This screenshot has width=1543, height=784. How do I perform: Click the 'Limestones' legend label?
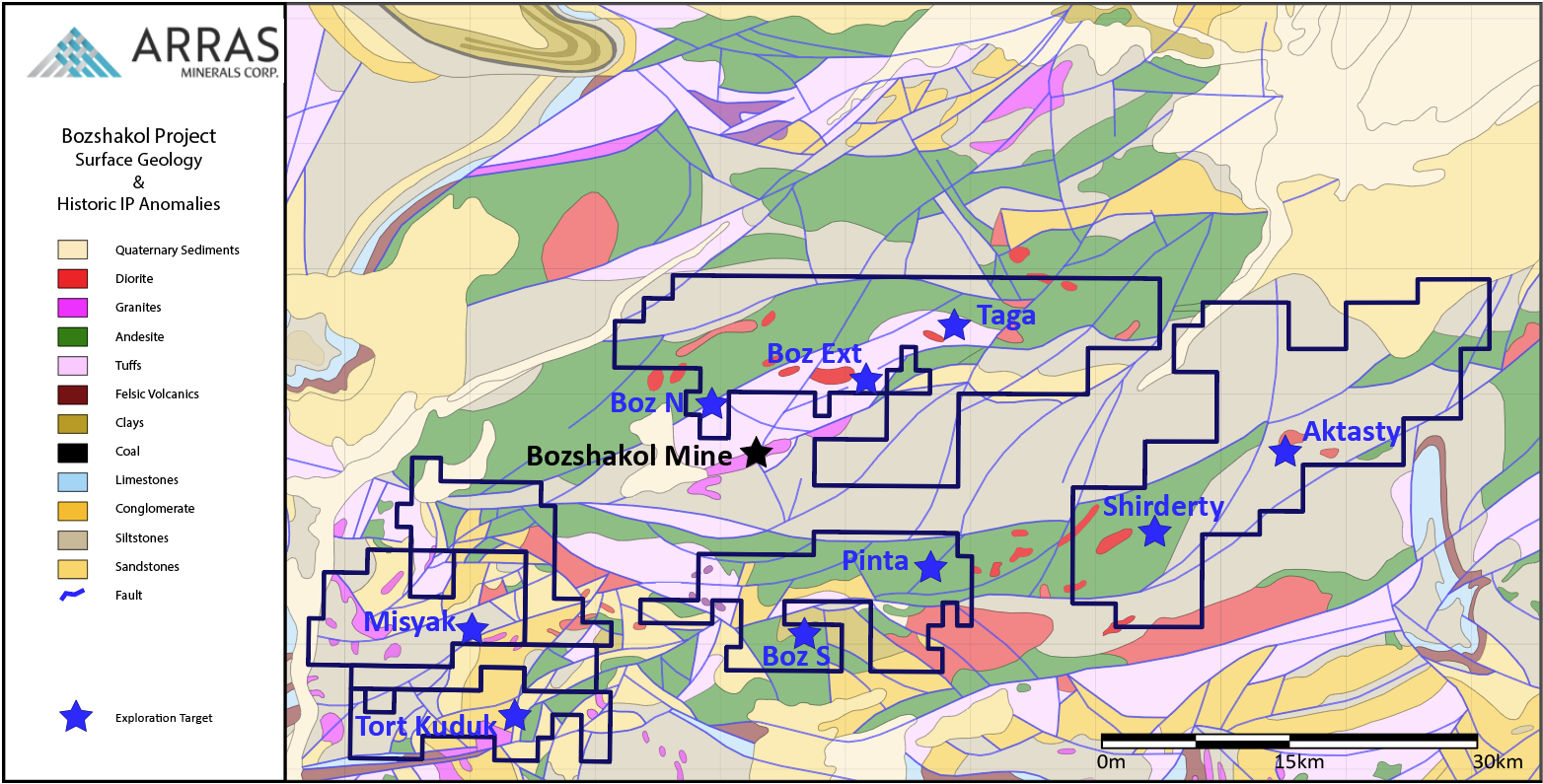(147, 480)
